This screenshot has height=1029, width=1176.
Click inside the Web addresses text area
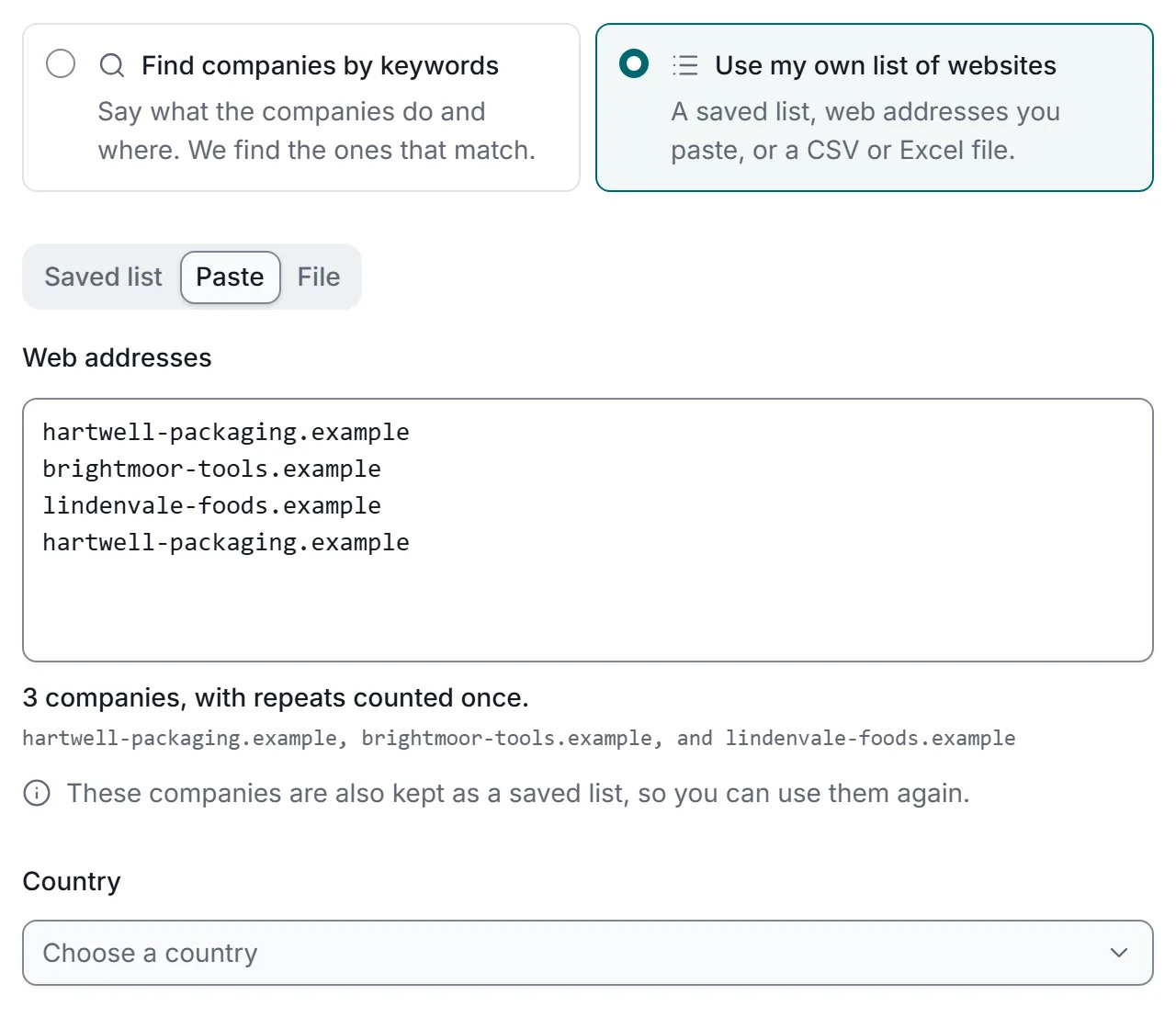pos(588,530)
